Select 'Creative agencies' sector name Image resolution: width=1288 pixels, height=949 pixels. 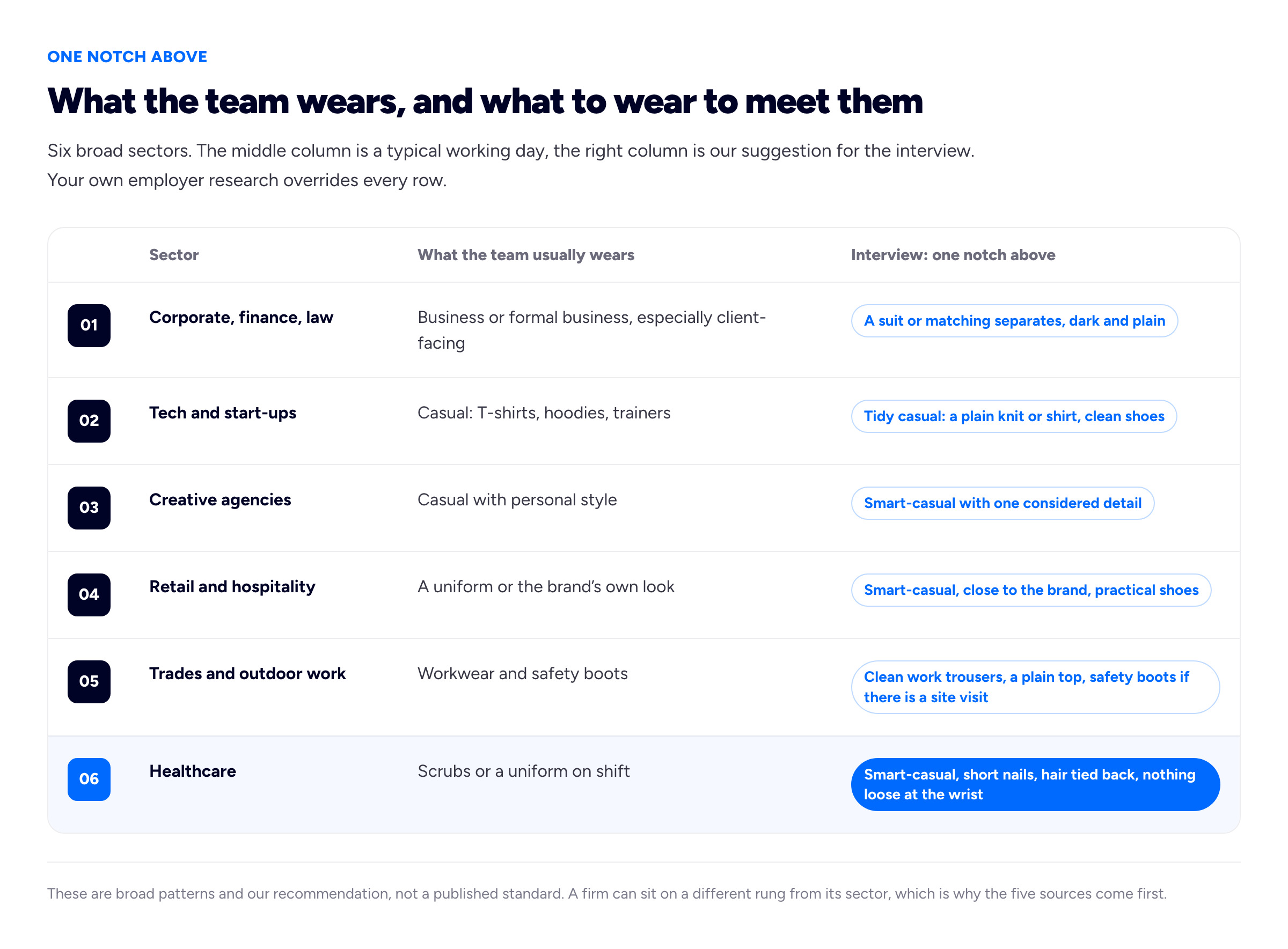tap(219, 499)
